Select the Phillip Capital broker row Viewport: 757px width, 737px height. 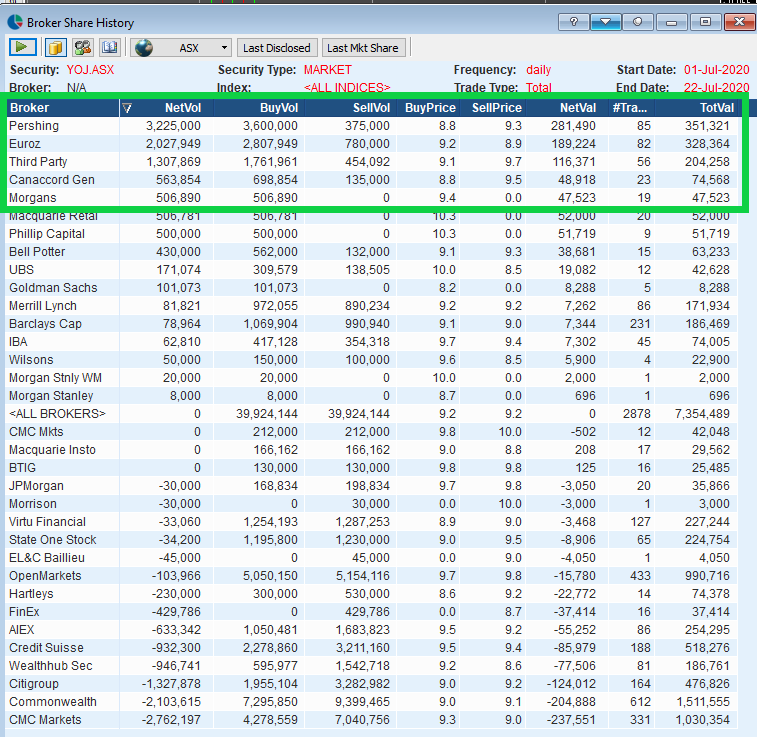(x=372, y=234)
